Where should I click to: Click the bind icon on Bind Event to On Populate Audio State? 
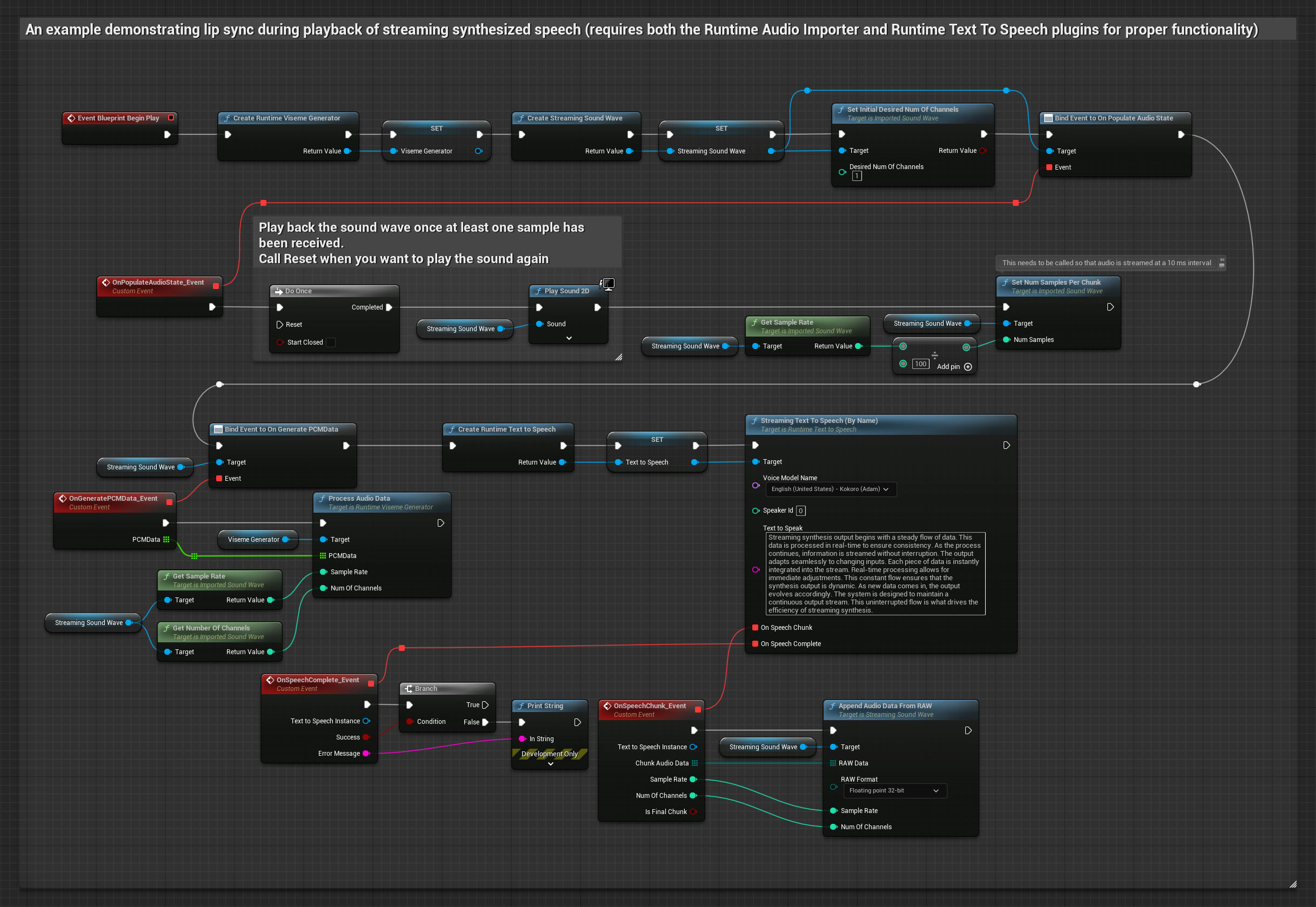click(1049, 118)
